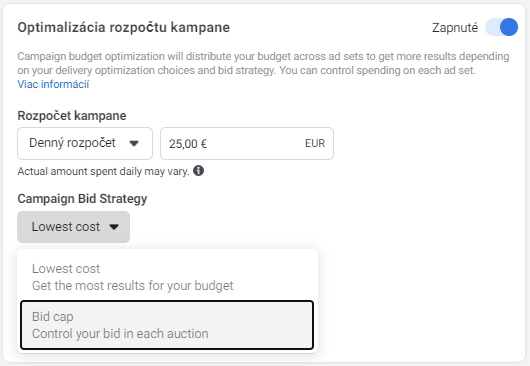Click Optimalizácia rozpočtu kampane heading

(x=123, y=28)
